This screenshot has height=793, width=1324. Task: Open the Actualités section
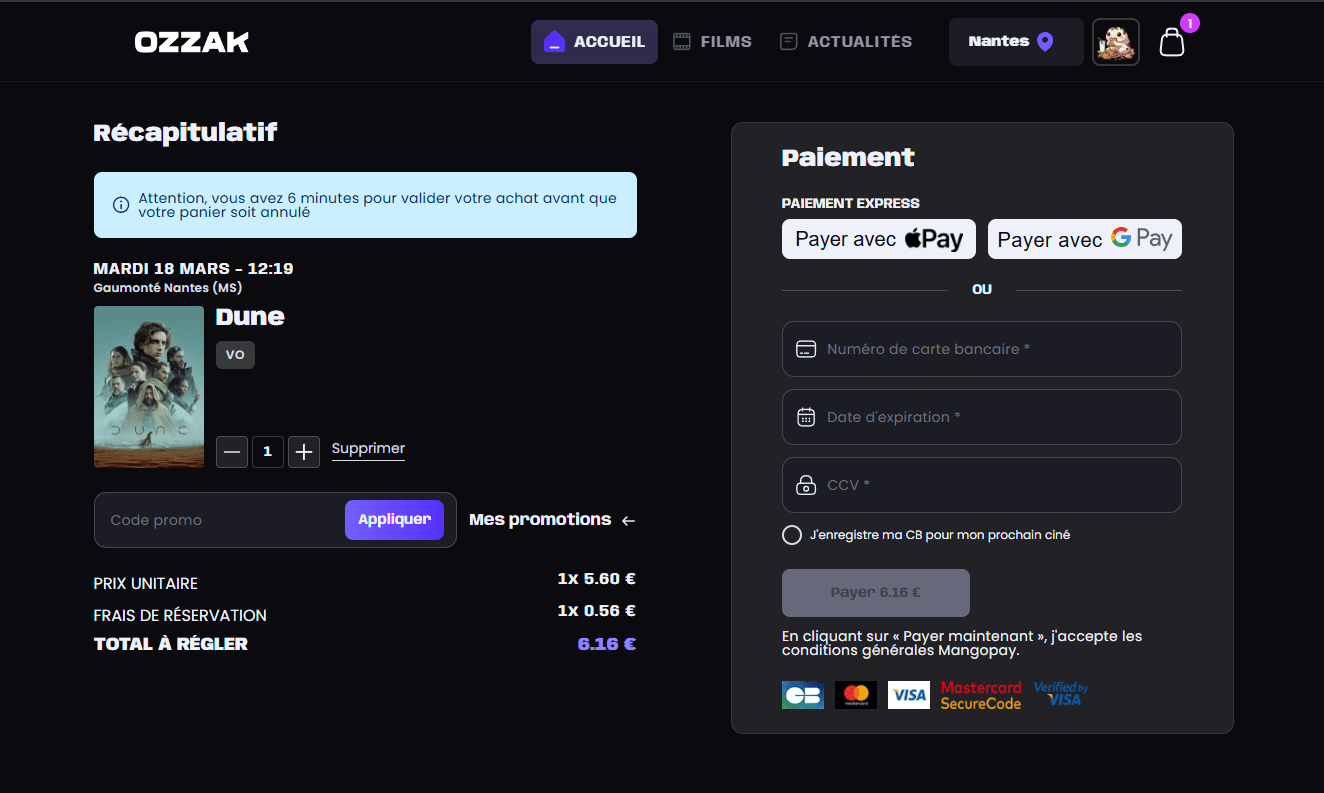point(846,42)
